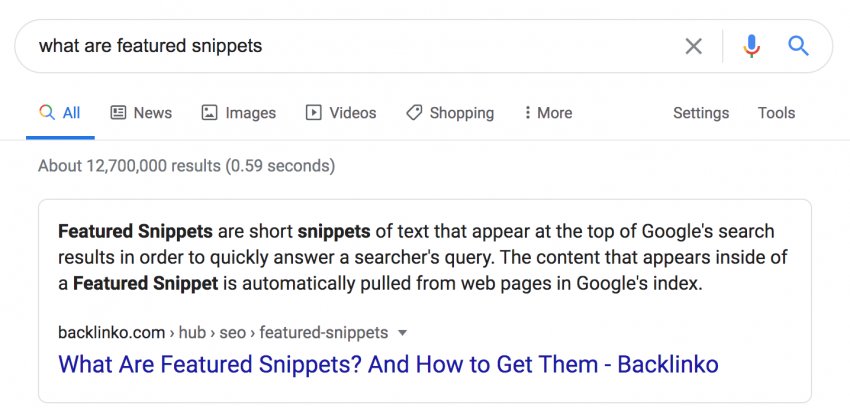Click the backlinko.com breadcrumb URL
Screen dimensions: 850x408
click(x=225, y=332)
